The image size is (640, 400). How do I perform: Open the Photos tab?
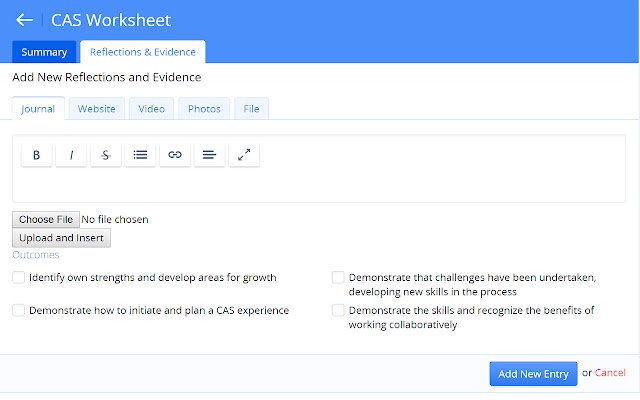204,109
